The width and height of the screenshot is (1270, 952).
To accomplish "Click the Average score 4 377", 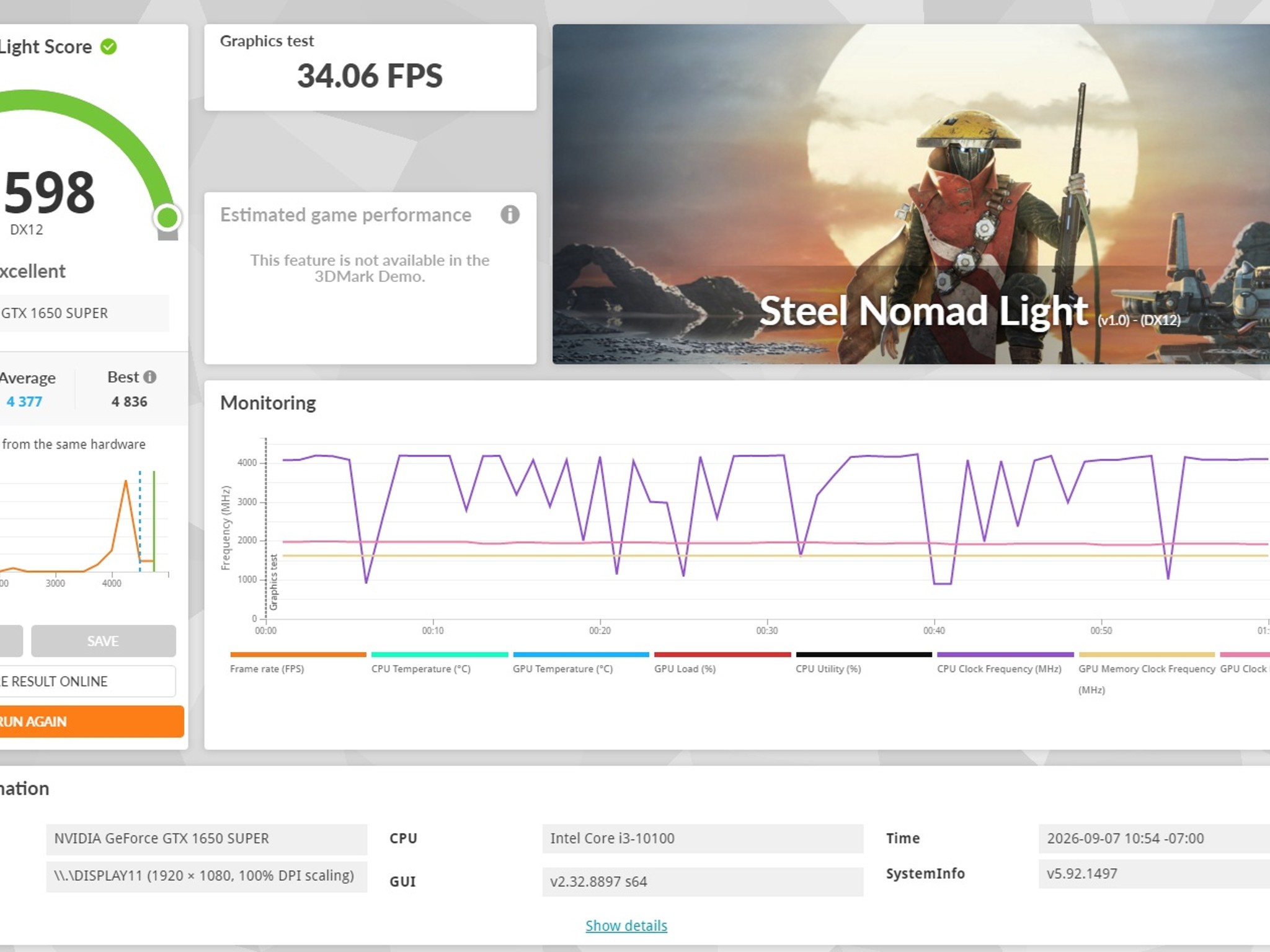I will [x=25, y=402].
